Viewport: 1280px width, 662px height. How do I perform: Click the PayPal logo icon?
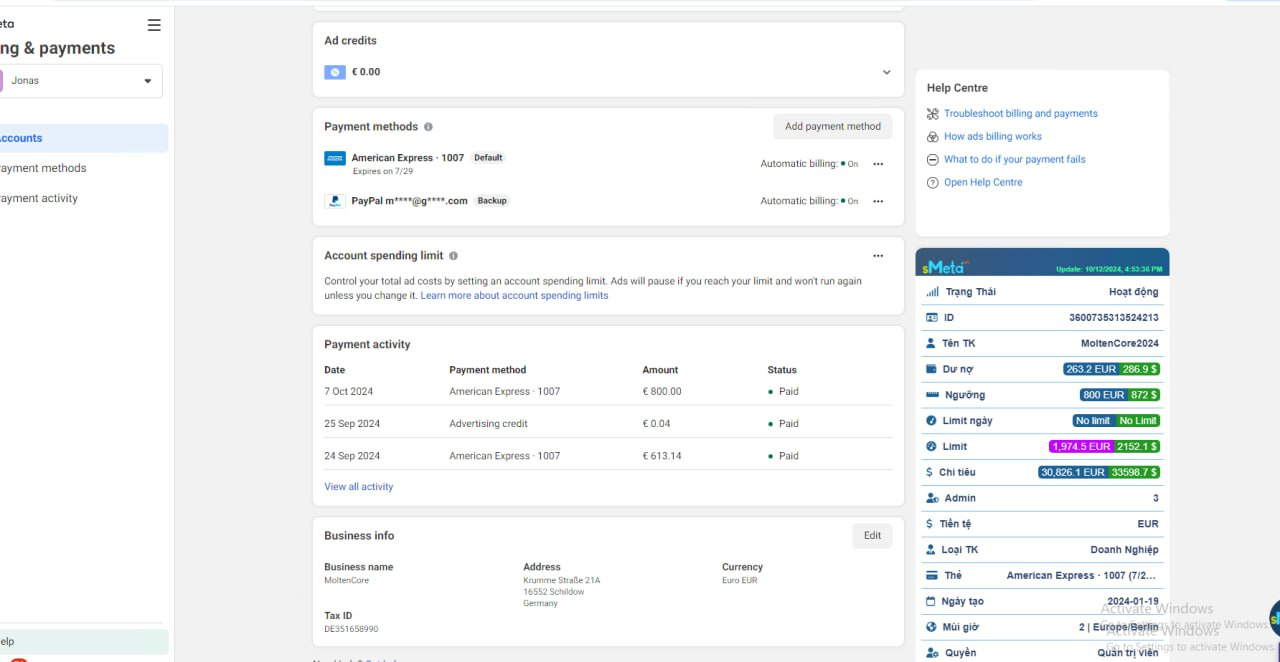coord(335,201)
